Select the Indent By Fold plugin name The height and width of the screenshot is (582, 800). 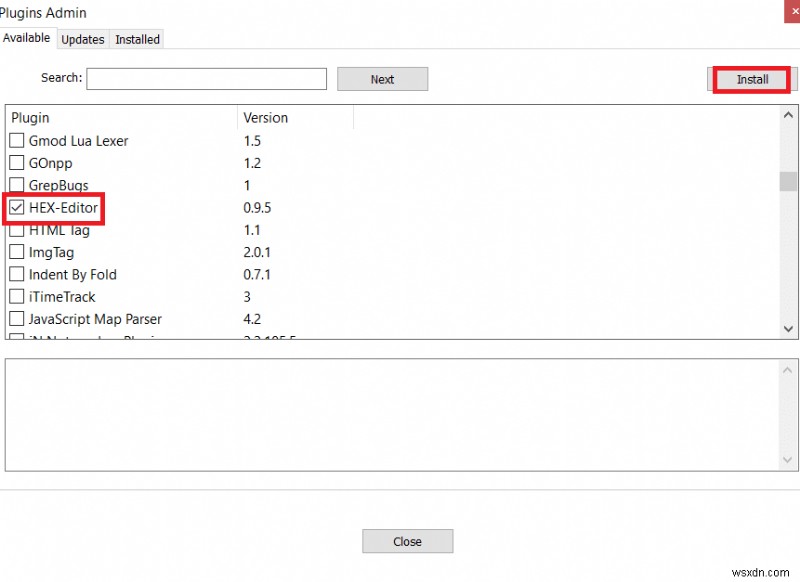click(73, 274)
